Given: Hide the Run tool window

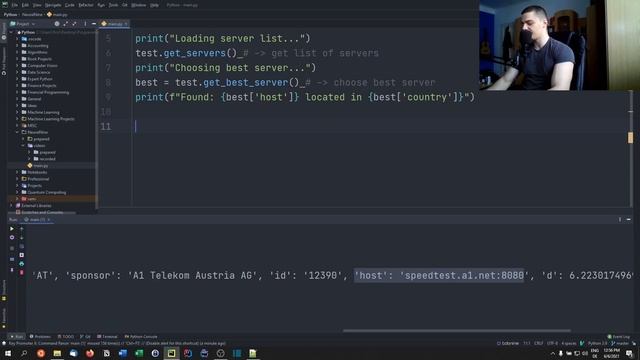Looking at the screenshot, I should (629, 220).
